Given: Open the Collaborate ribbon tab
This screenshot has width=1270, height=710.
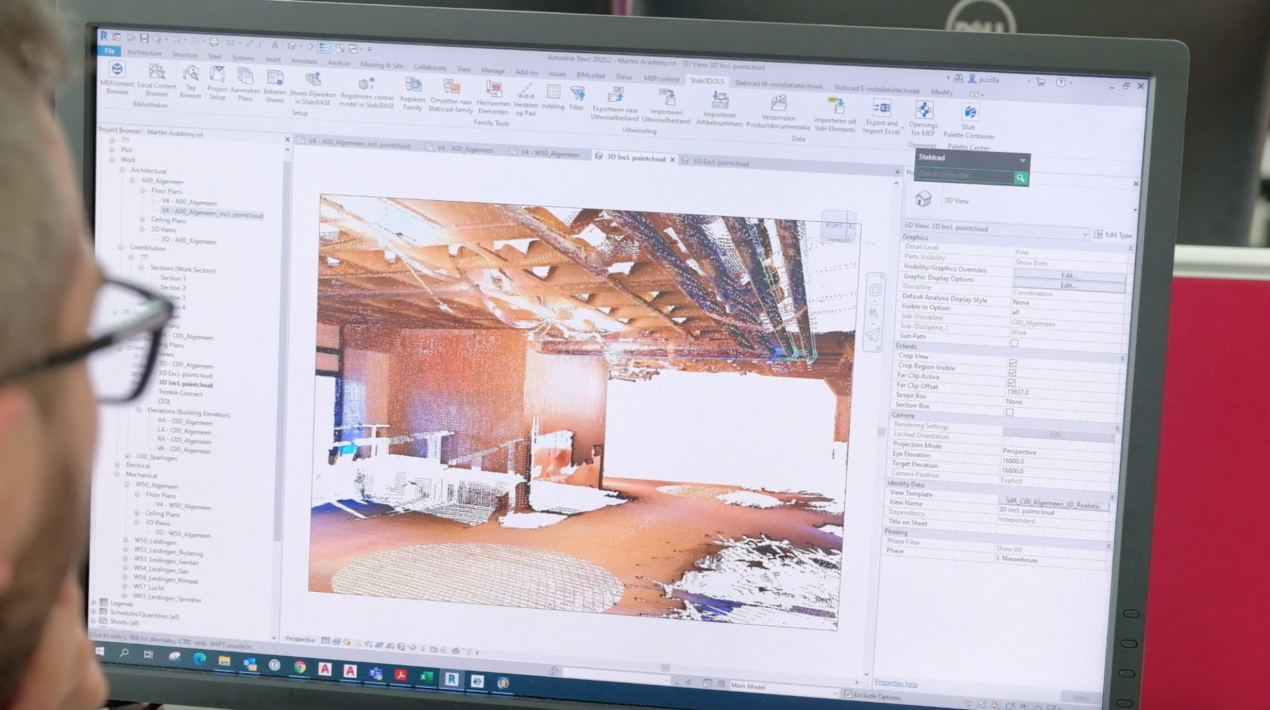Looking at the screenshot, I should pyautogui.click(x=430, y=67).
